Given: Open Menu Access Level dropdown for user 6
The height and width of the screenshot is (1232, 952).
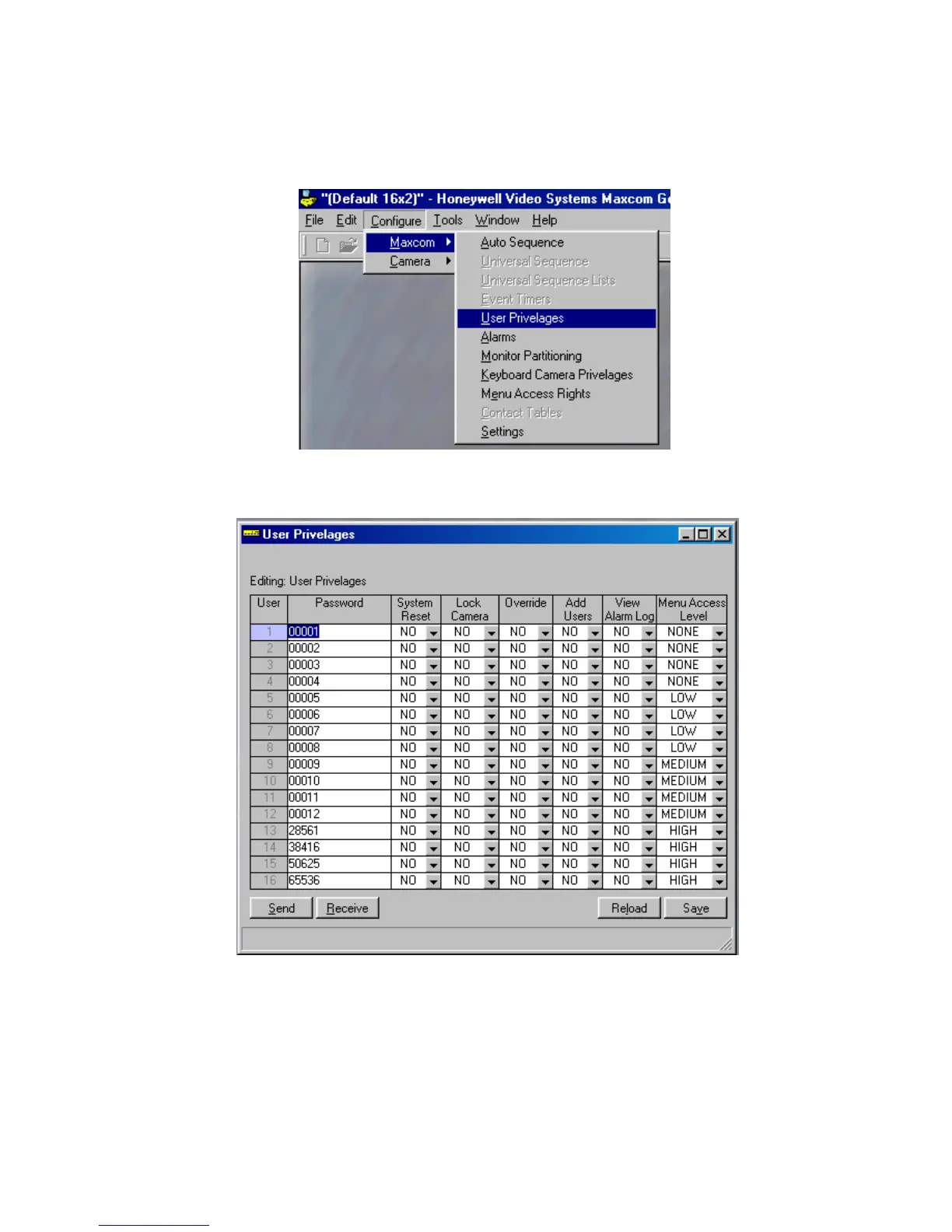Looking at the screenshot, I should pyautogui.click(x=719, y=716).
